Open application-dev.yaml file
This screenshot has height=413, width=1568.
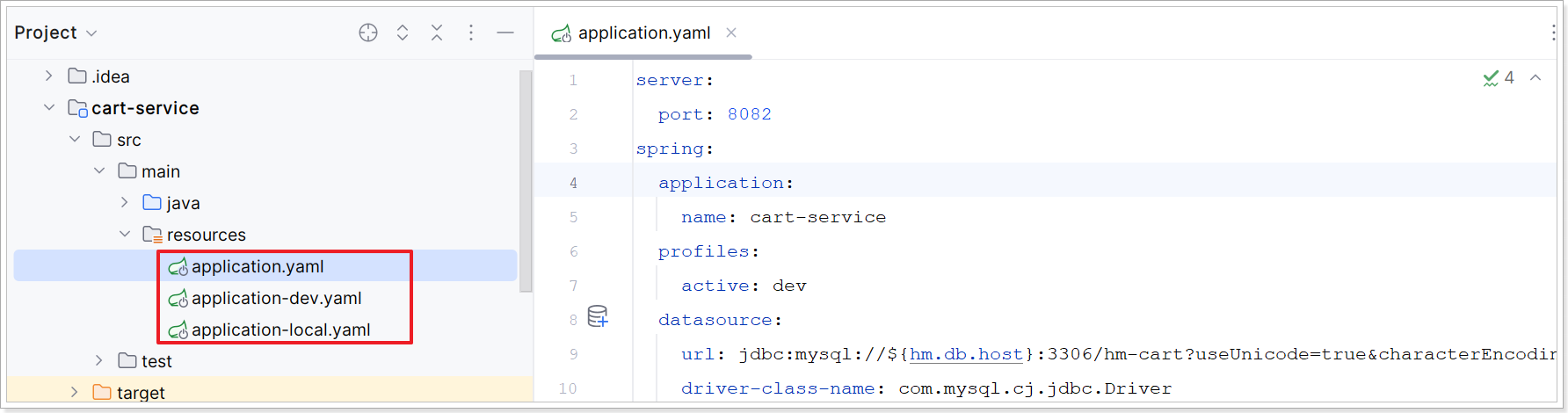[x=265, y=298]
